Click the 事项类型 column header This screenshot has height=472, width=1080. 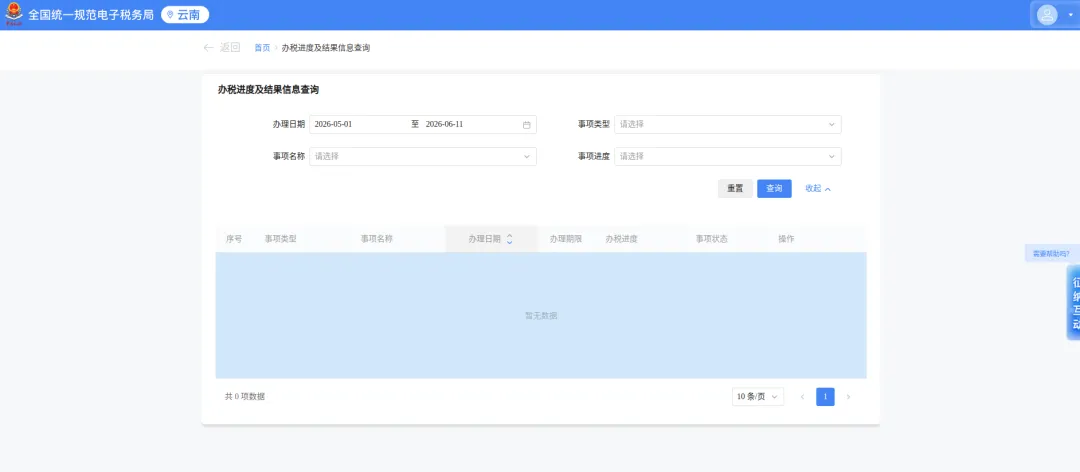coord(280,239)
